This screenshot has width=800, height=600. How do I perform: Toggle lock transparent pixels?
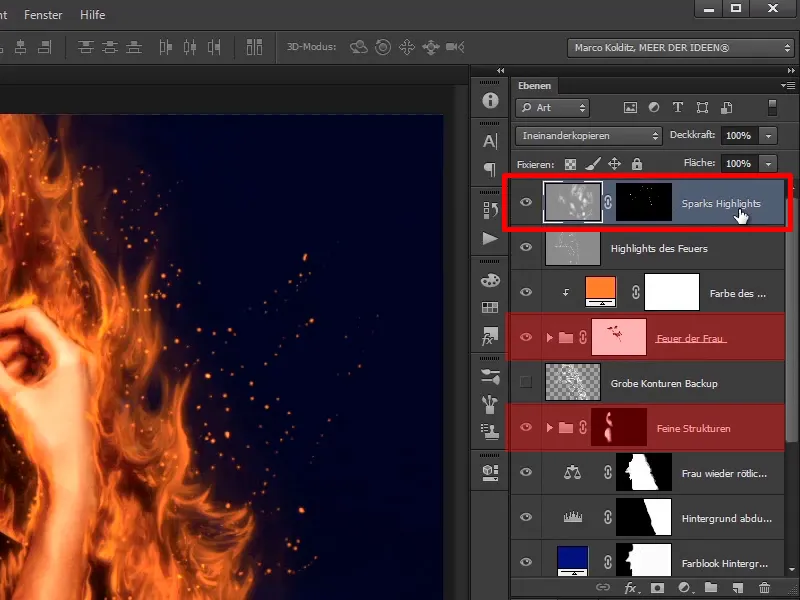point(570,164)
